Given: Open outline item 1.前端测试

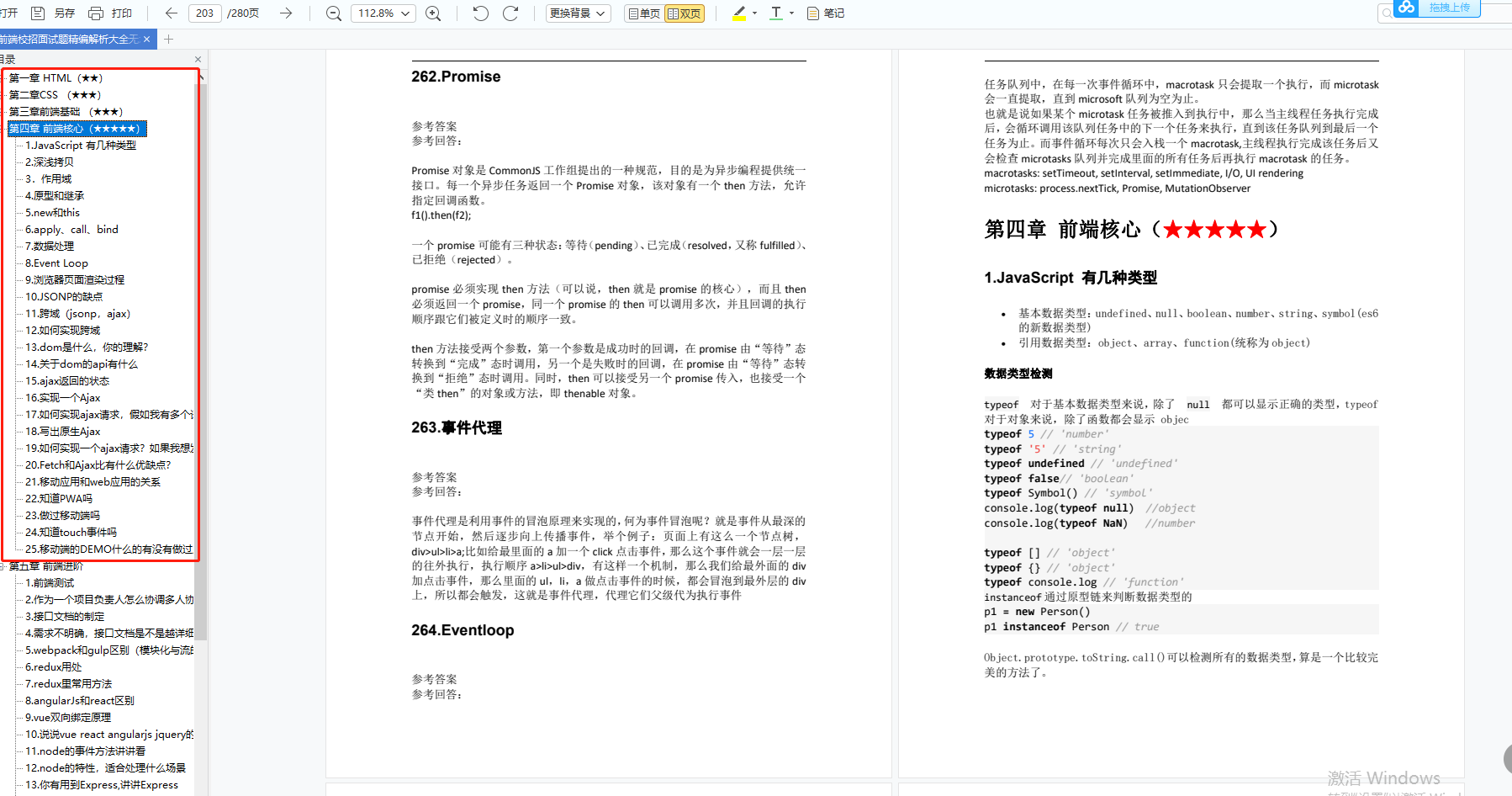Looking at the screenshot, I should point(50,583).
